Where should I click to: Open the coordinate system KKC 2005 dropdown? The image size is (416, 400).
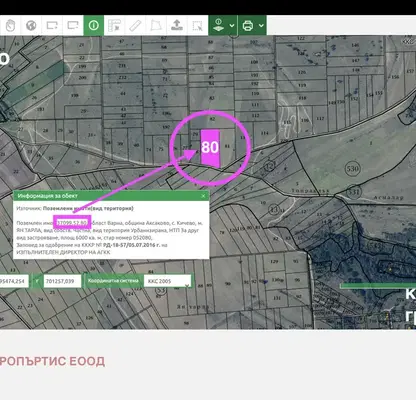click(168, 281)
